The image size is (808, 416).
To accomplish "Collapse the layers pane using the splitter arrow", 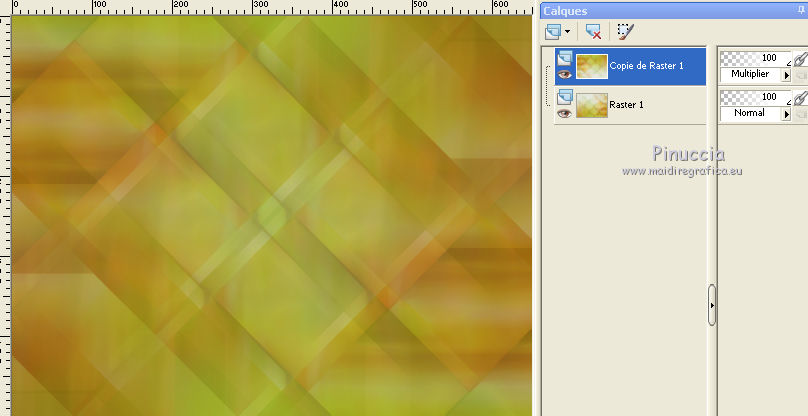I will (x=712, y=305).
